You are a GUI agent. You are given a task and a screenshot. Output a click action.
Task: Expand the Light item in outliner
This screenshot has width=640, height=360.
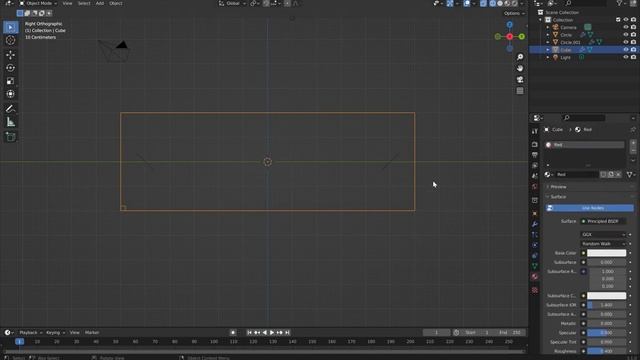coord(548,58)
